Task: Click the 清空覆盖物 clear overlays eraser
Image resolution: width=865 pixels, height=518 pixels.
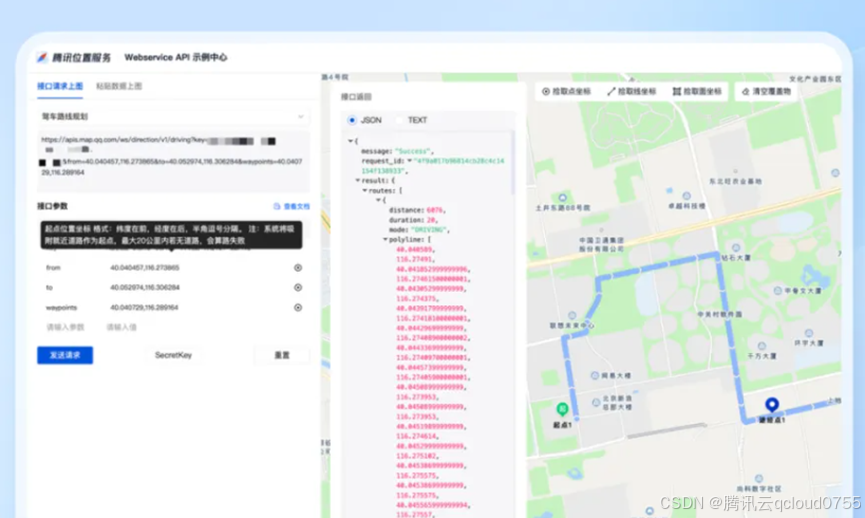Action: click(x=766, y=92)
